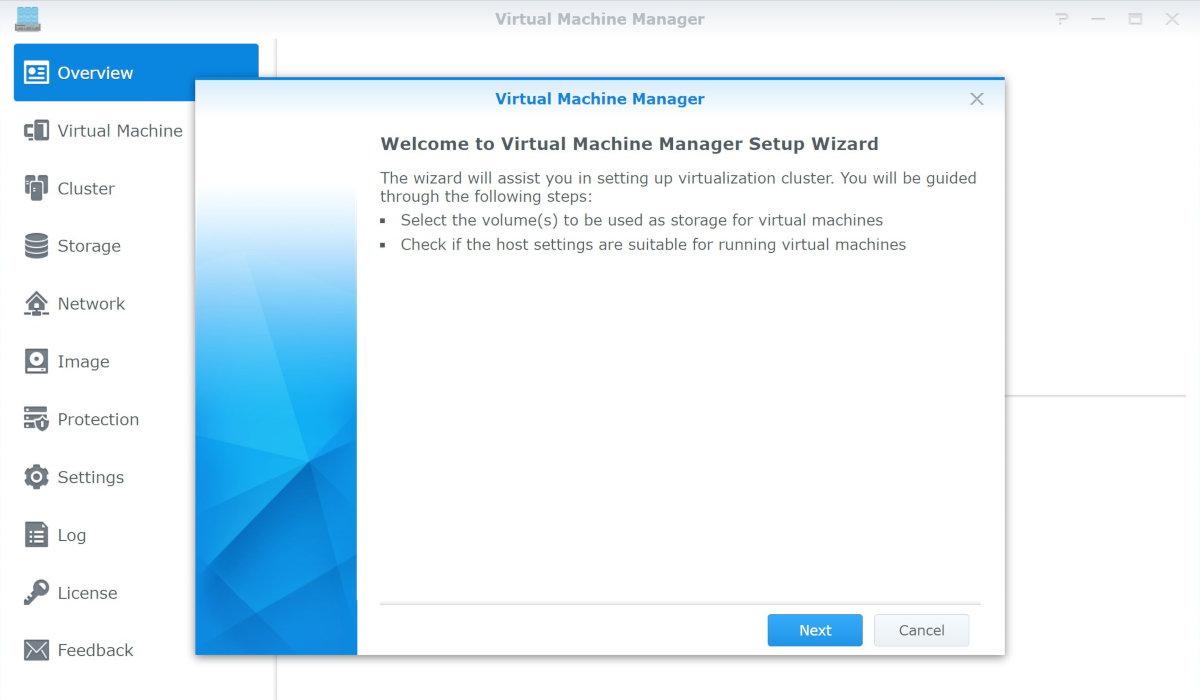Click the Virtual Machine Manager app icon

[28, 18]
